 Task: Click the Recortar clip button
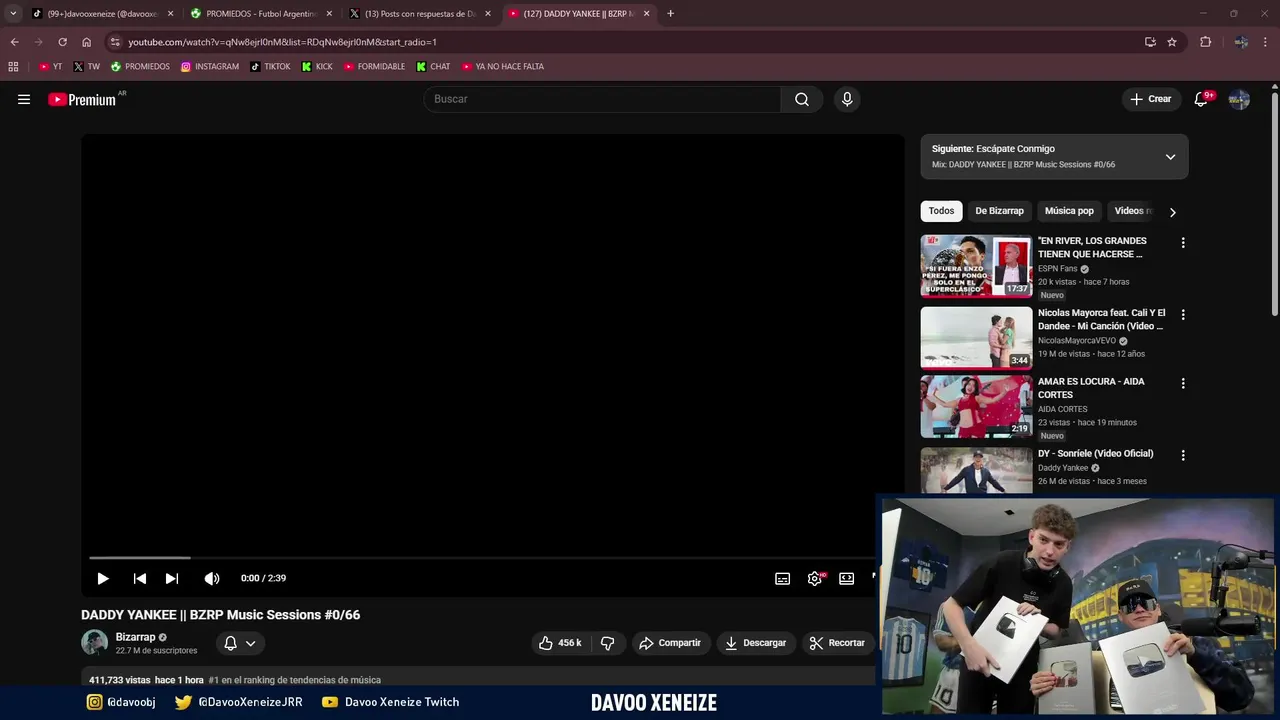point(838,643)
